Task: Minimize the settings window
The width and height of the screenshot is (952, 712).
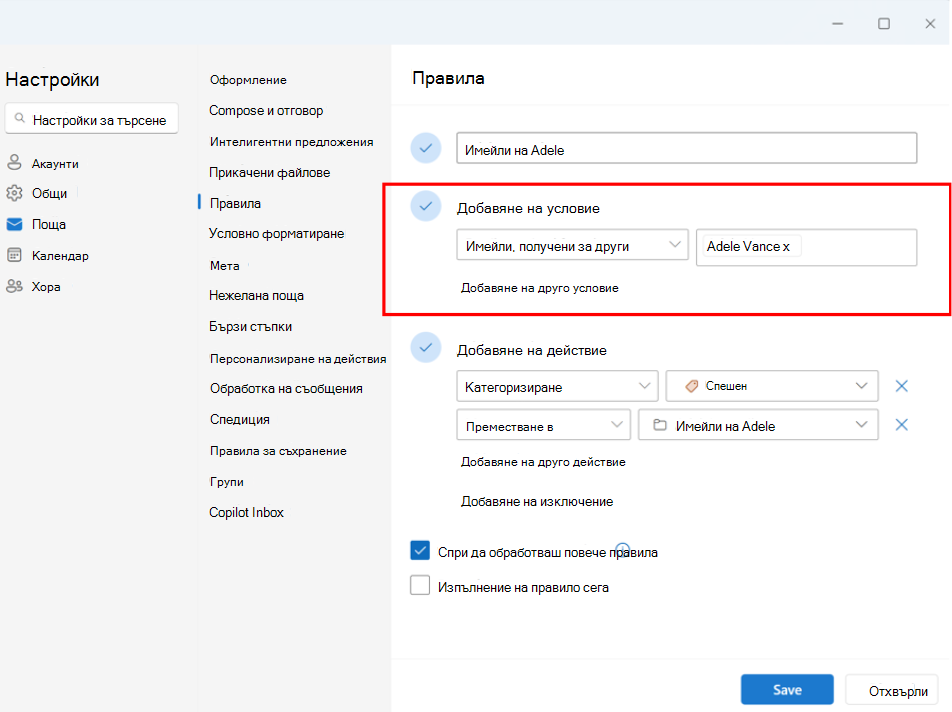Action: 838,24
